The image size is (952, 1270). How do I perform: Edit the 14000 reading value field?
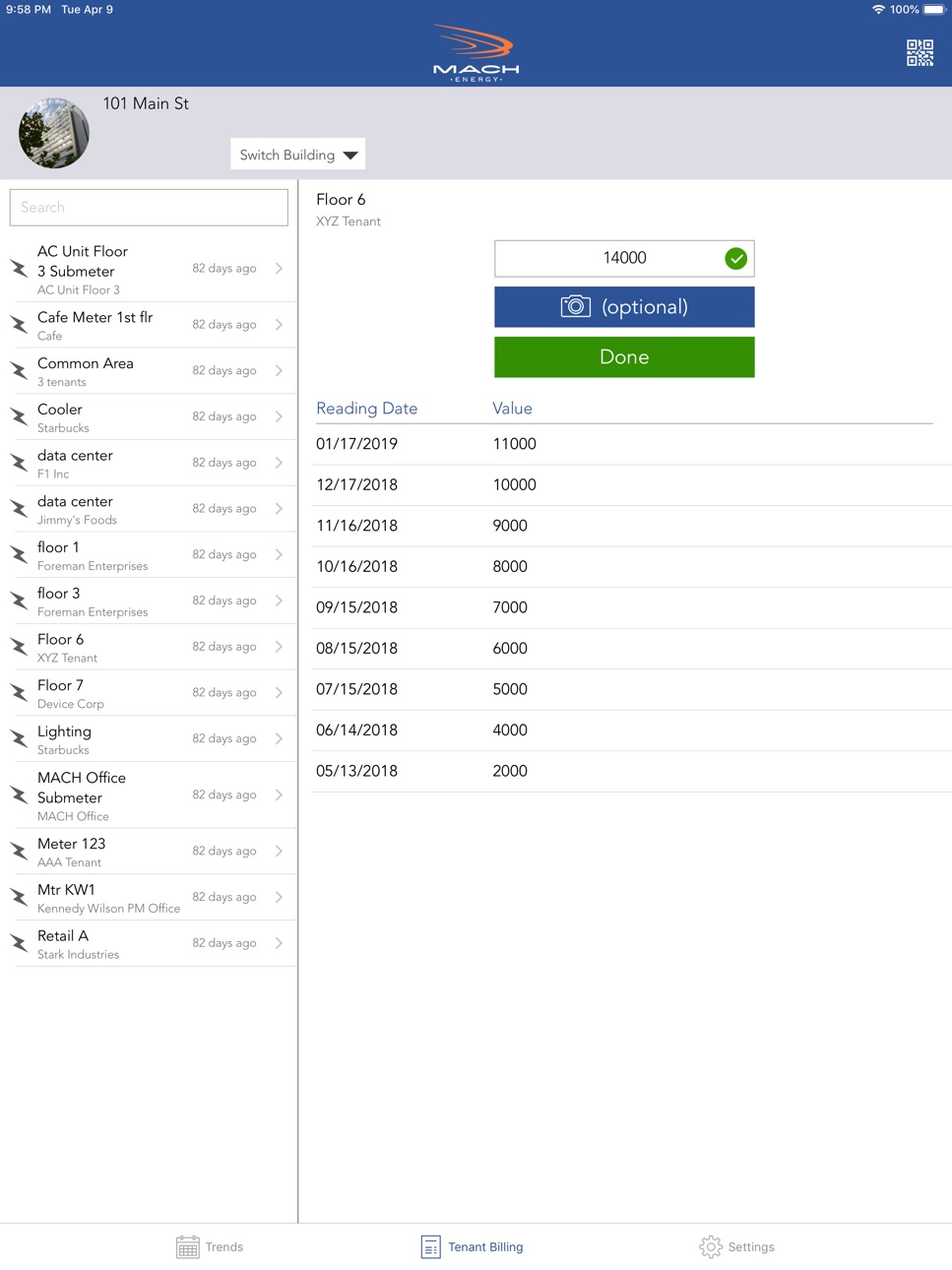tap(624, 258)
